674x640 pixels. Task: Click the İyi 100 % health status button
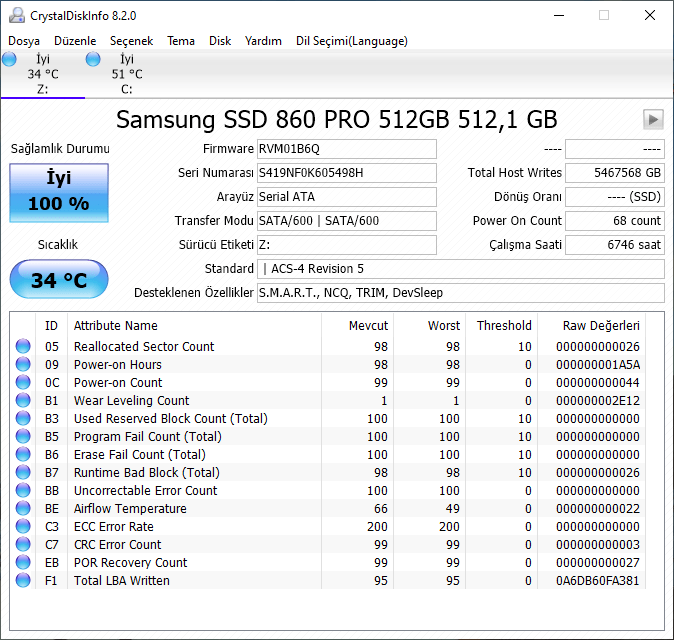(x=59, y=192)
